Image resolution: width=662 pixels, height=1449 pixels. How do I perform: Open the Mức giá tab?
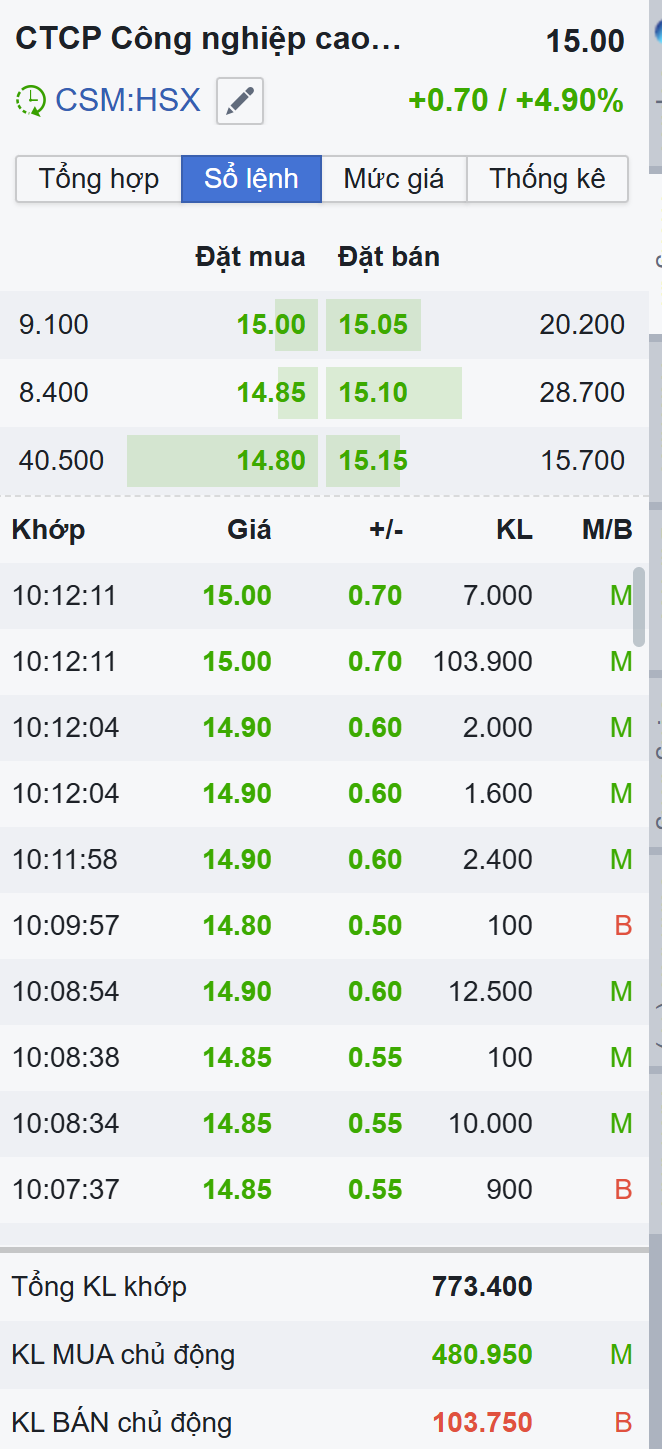pos(394,179)
